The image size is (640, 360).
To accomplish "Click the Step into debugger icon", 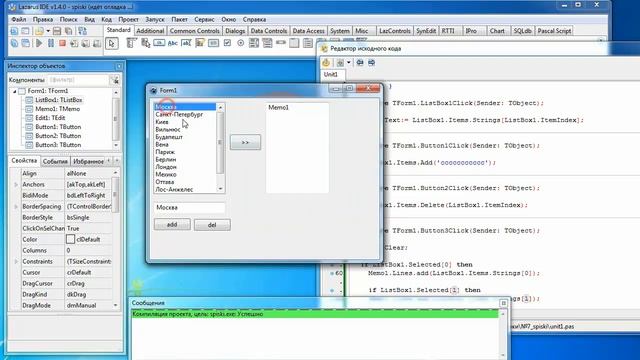I will point(74,43).
